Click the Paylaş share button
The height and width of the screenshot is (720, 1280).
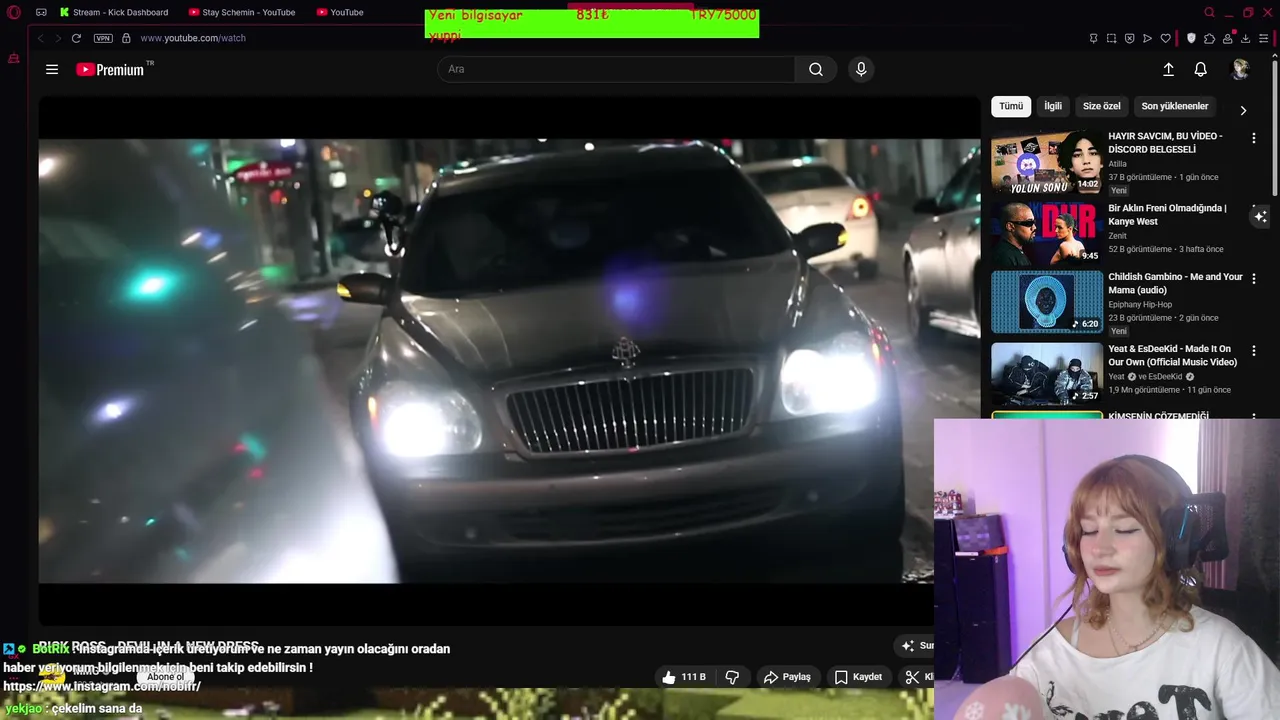tap(787, 677)
